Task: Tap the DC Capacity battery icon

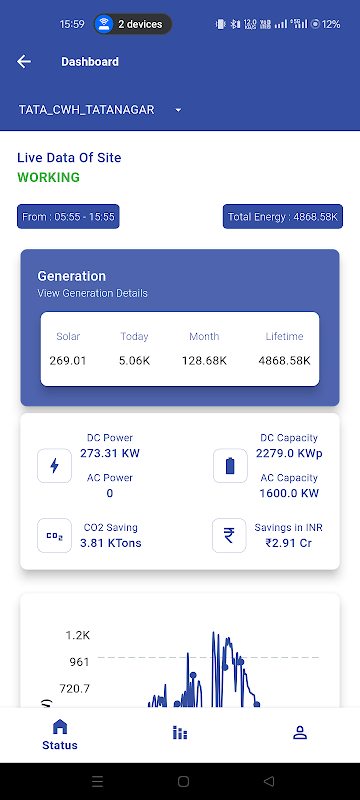Action: 230,465
